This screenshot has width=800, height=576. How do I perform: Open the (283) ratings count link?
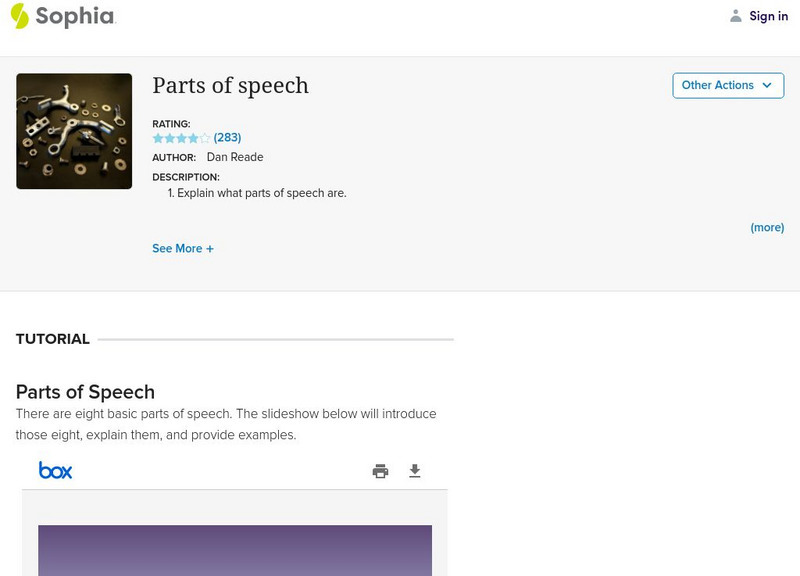click(x=228, y=138)
